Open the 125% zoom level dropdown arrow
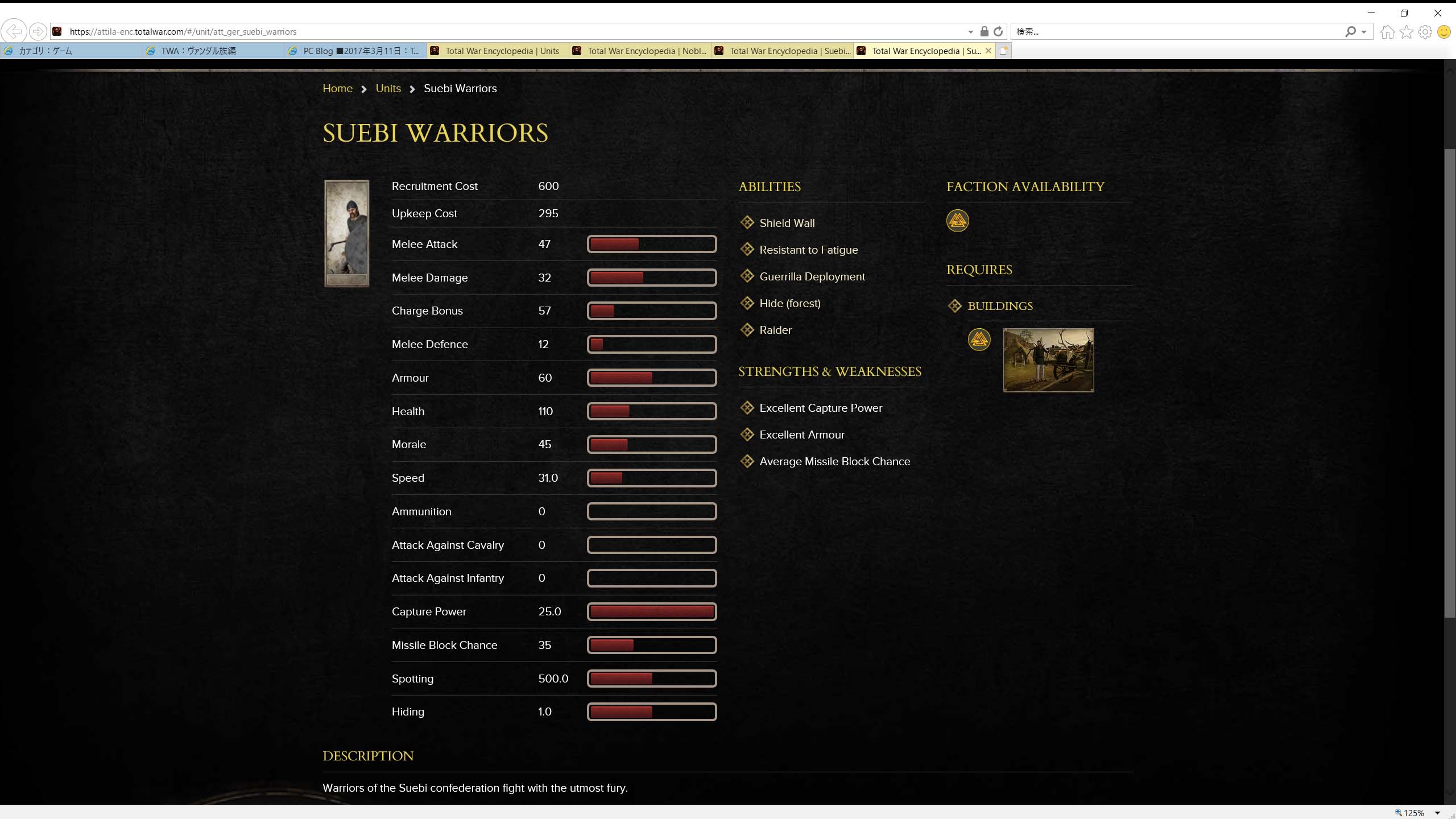The height and width of the screenshot is (819, 1456). coord(1437,813)
